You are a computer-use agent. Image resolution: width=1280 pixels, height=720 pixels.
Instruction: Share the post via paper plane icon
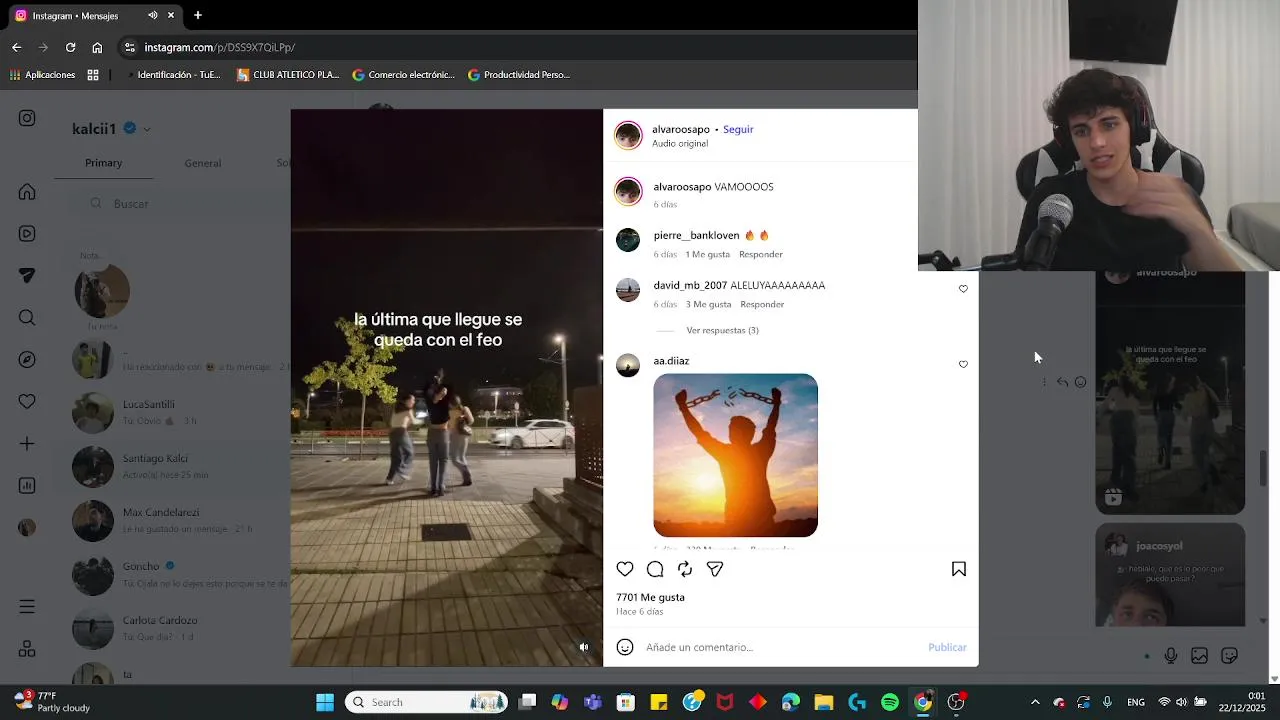click(x=715, y=569)
